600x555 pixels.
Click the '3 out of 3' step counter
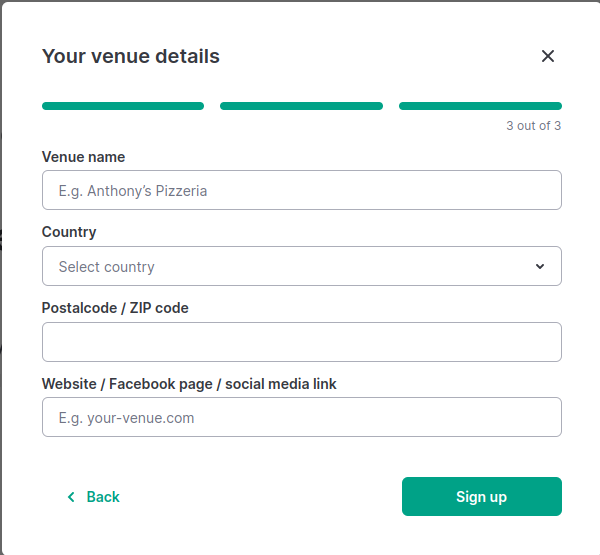click(533, 126)
